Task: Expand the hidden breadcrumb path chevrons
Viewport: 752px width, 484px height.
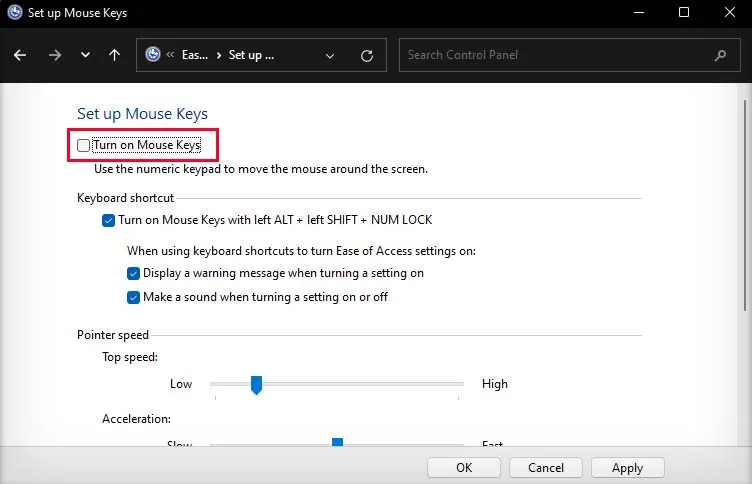Action: (172, 56)
